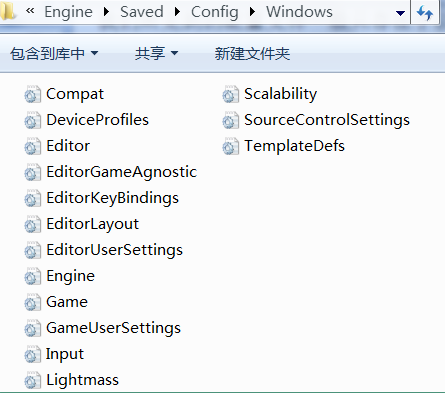Select the EditorKeyBindings file name
This screenshot has width=445, height=394.
click(x=113, y=198)
